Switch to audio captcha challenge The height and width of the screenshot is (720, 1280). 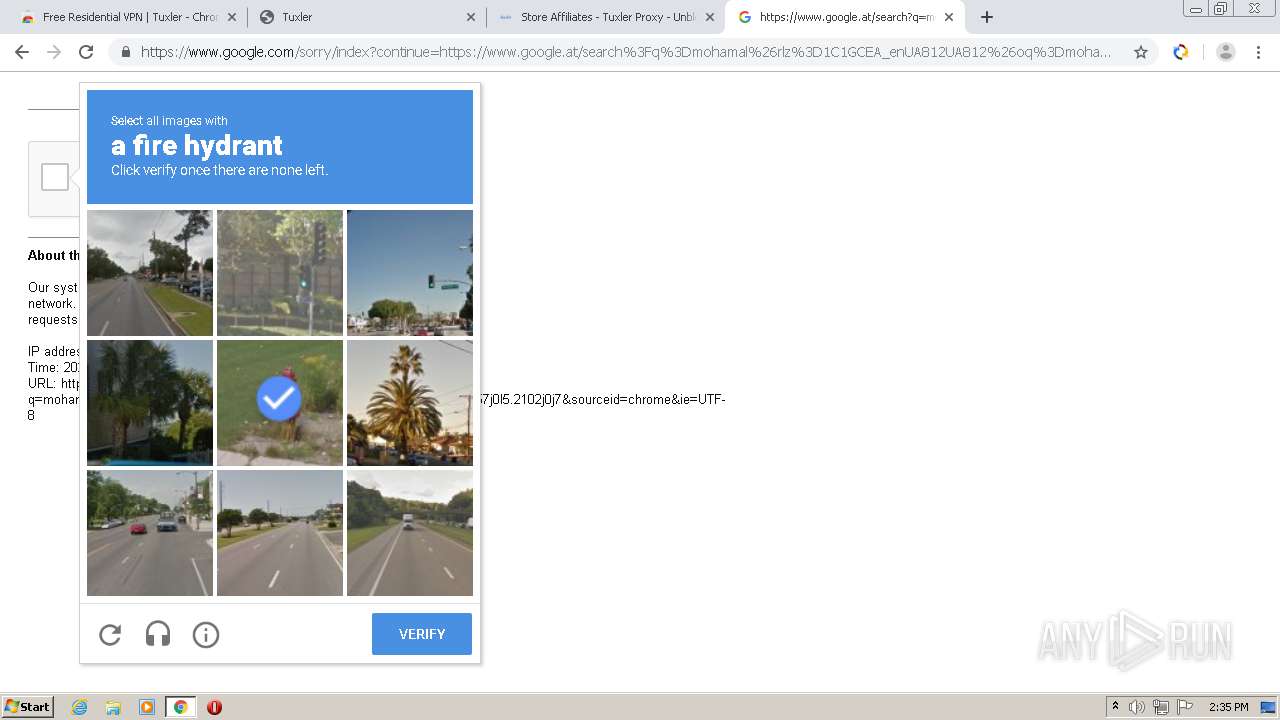(158, 634)
